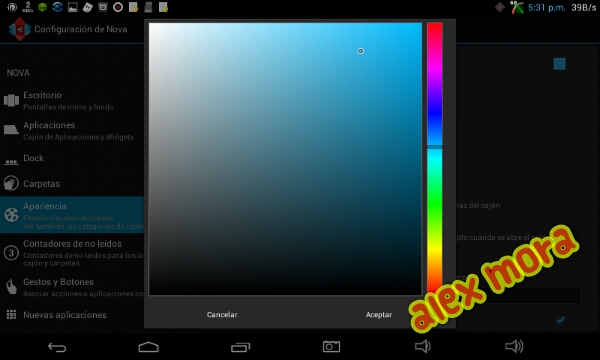Image resolution: width=600 pixels, height=360 pixels.
Task: Click the saturation-brightness color square
Action: (x=285, y=159)
